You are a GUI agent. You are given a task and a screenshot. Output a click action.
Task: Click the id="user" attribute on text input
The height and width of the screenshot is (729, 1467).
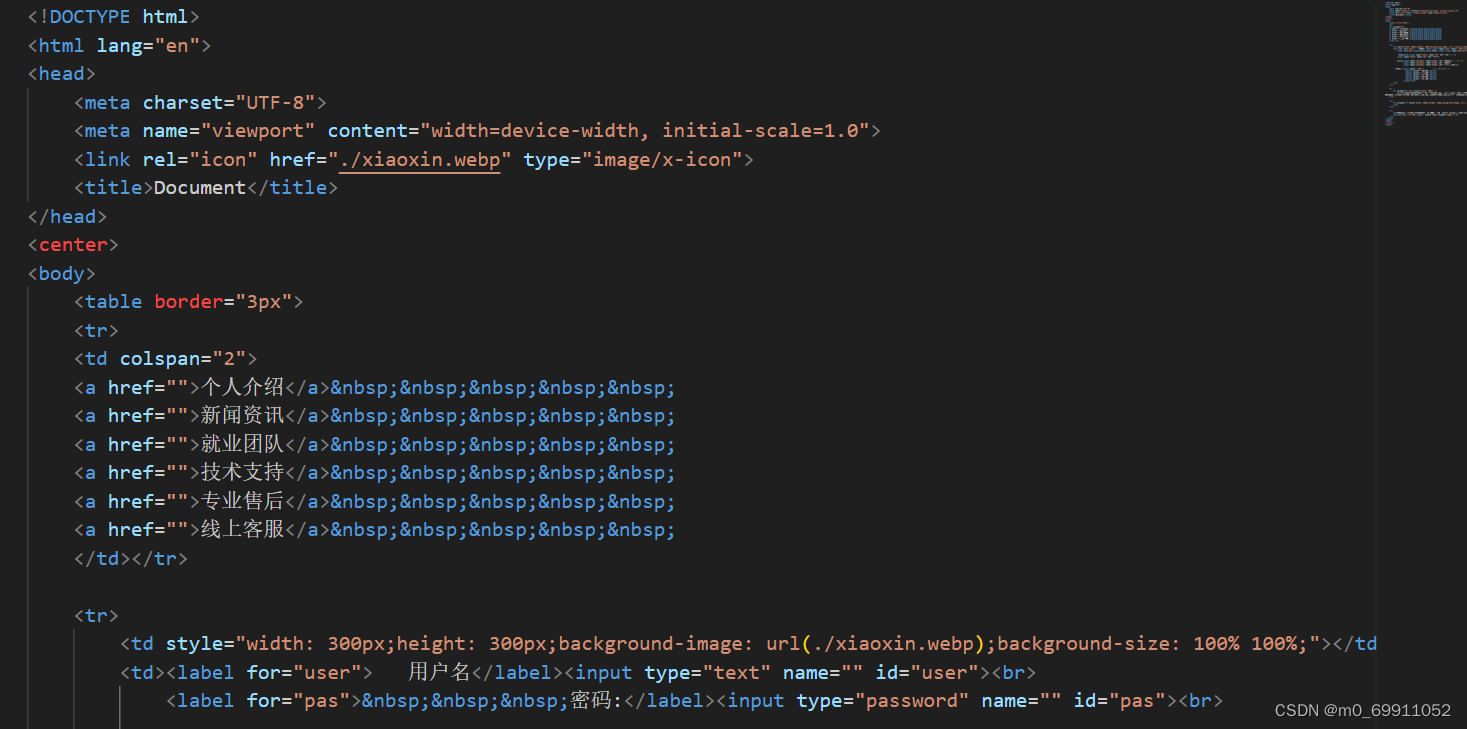point(927,672)
